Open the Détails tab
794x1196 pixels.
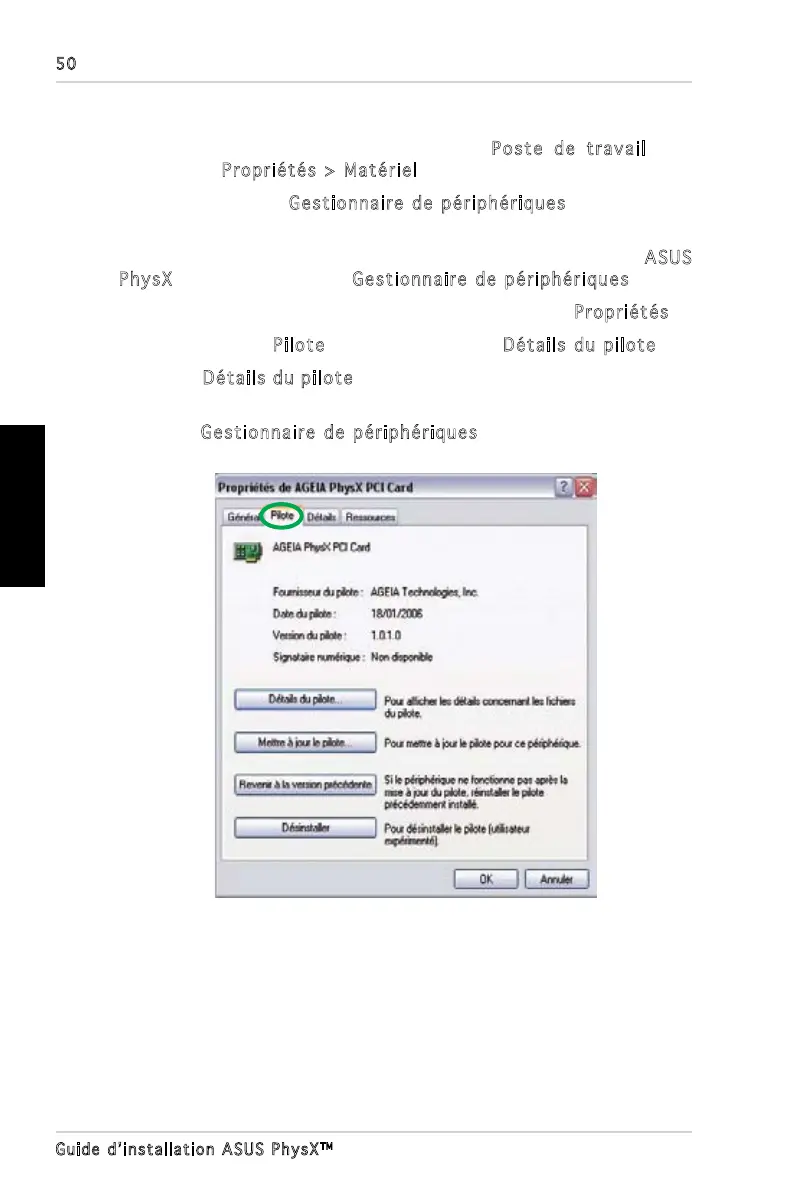321,517
